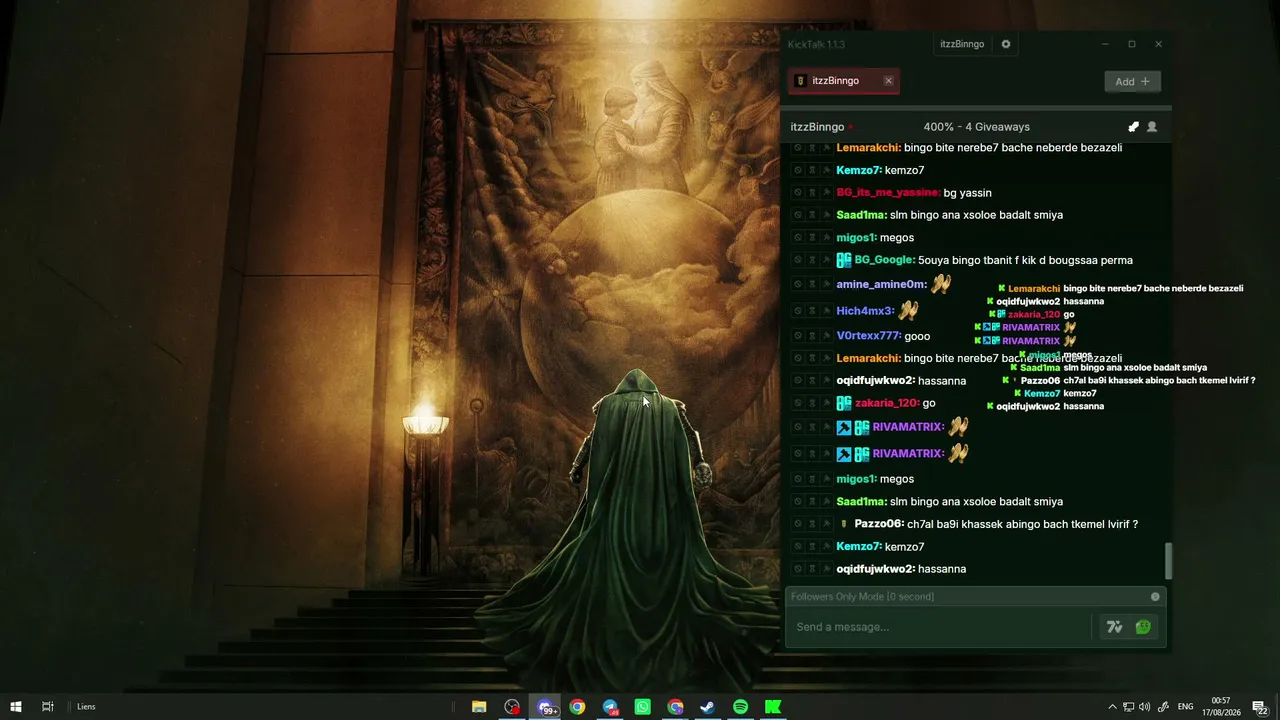1280x720 pixels.
Task: Click hourglass timeout icon on V0rtexx777 row
Action: click(812, 336)
